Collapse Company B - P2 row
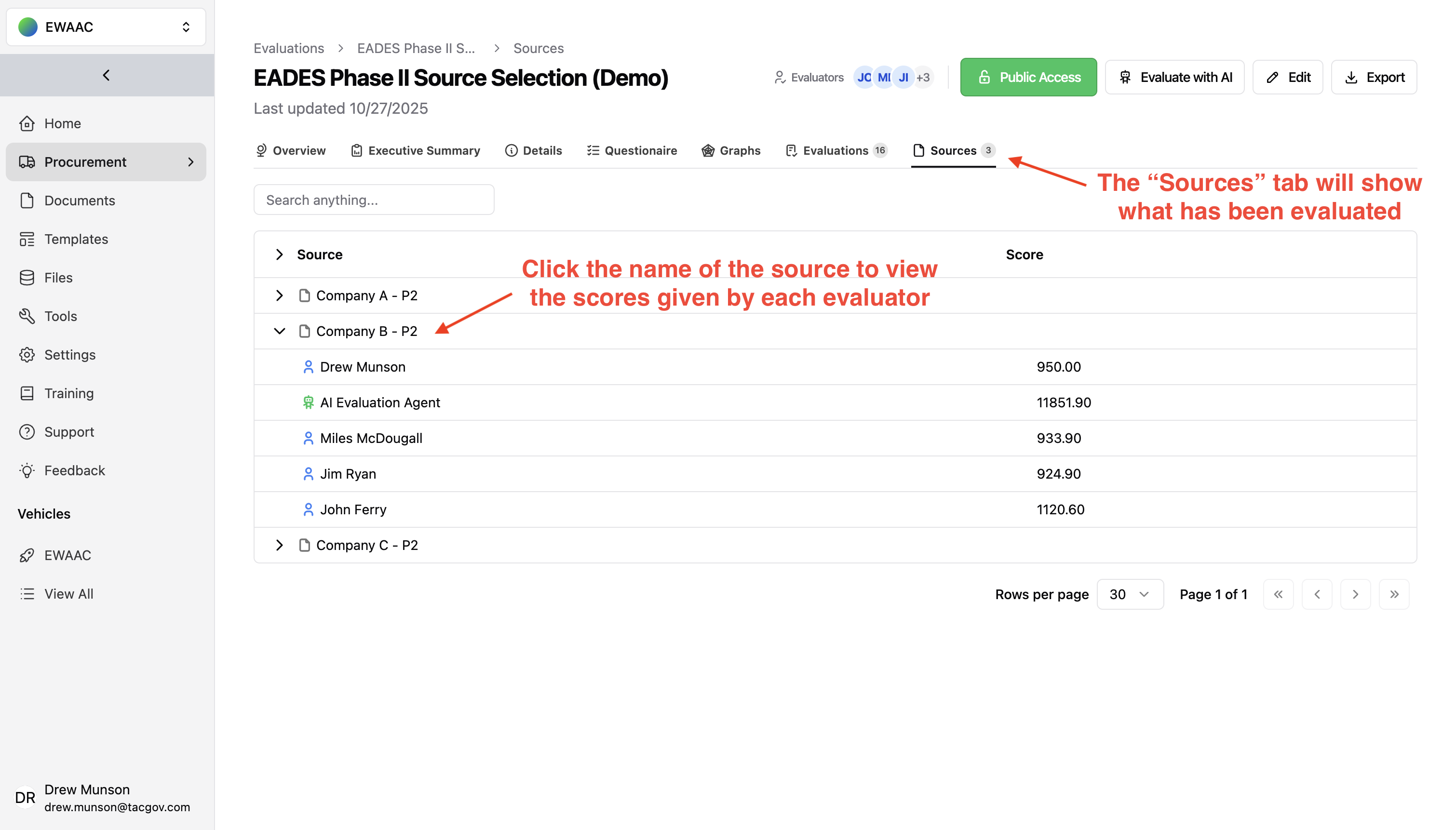Screen dimensions: 1456x830 click(x=279, y=331)
